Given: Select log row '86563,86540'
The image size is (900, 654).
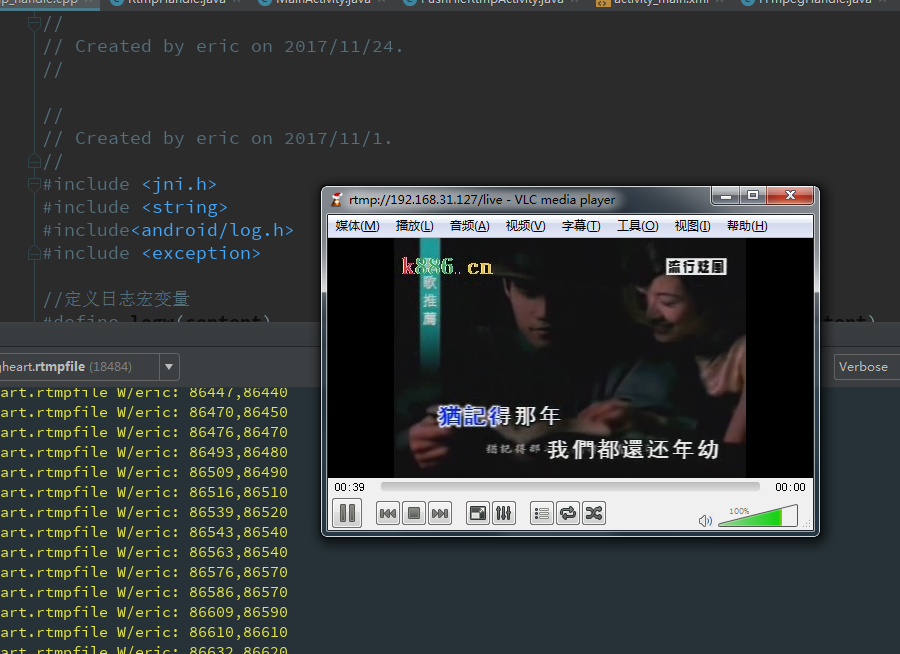Looking at the screenshot, I should pos(144,552).
